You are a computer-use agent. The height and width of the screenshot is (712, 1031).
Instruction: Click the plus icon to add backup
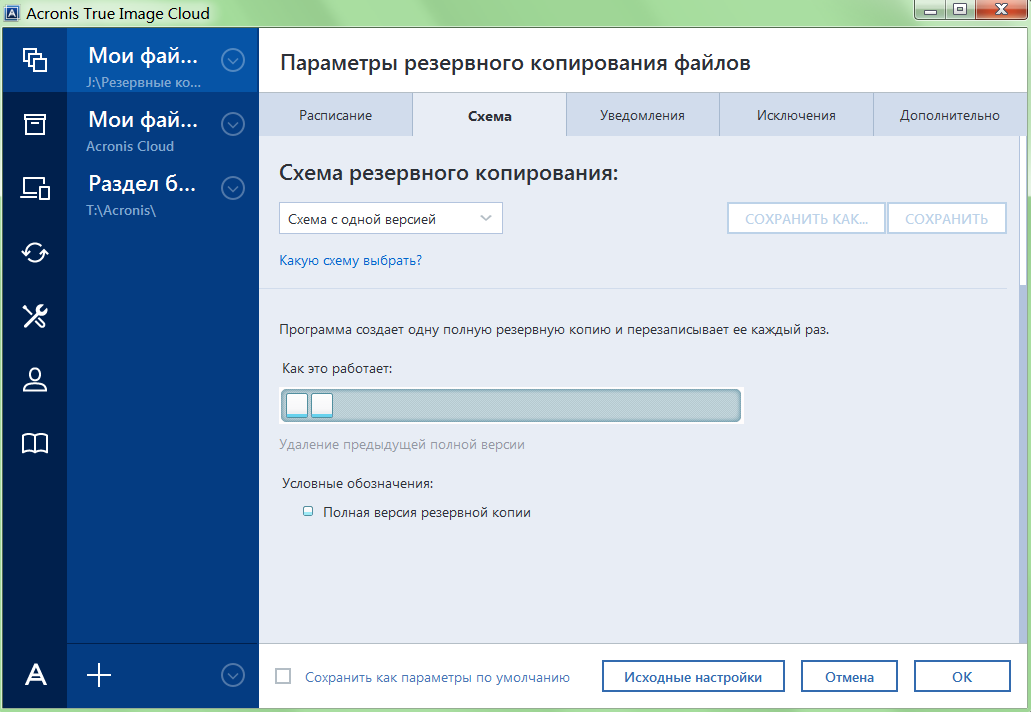(99, 676)
